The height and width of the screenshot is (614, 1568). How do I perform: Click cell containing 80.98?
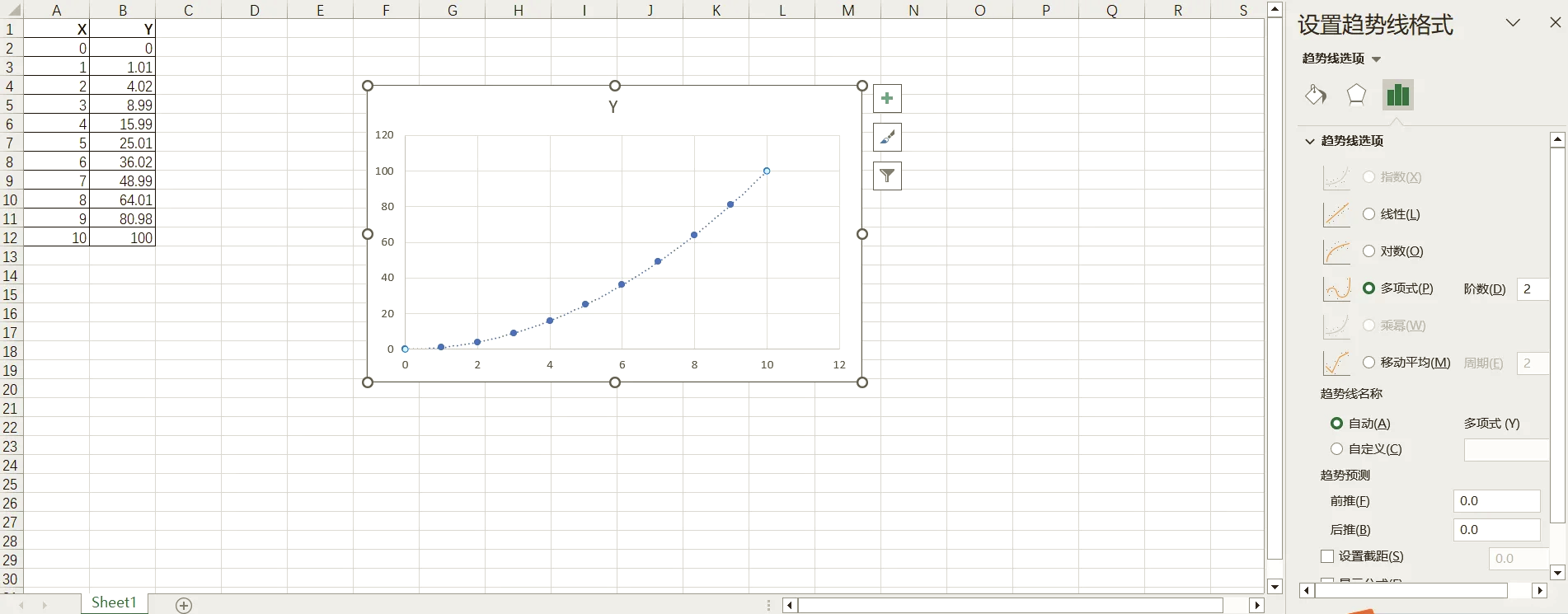(x=122, y=219)
